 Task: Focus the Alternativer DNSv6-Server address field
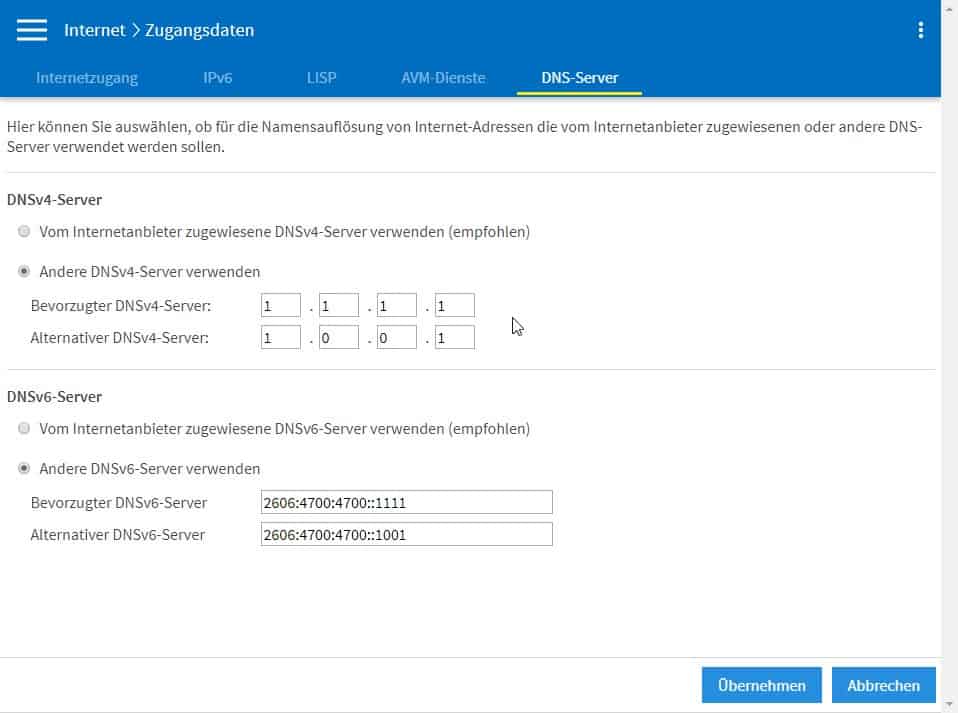pos(406,534)
